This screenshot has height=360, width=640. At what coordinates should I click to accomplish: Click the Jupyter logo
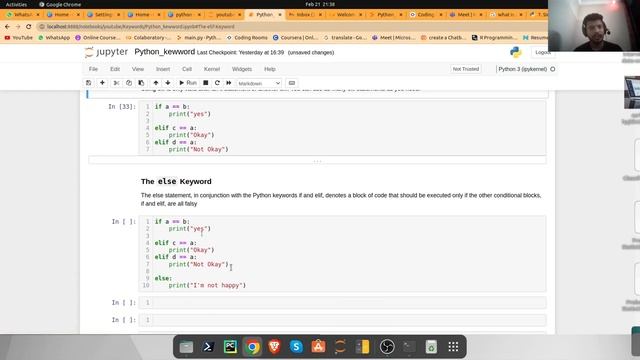pos(106,52)
